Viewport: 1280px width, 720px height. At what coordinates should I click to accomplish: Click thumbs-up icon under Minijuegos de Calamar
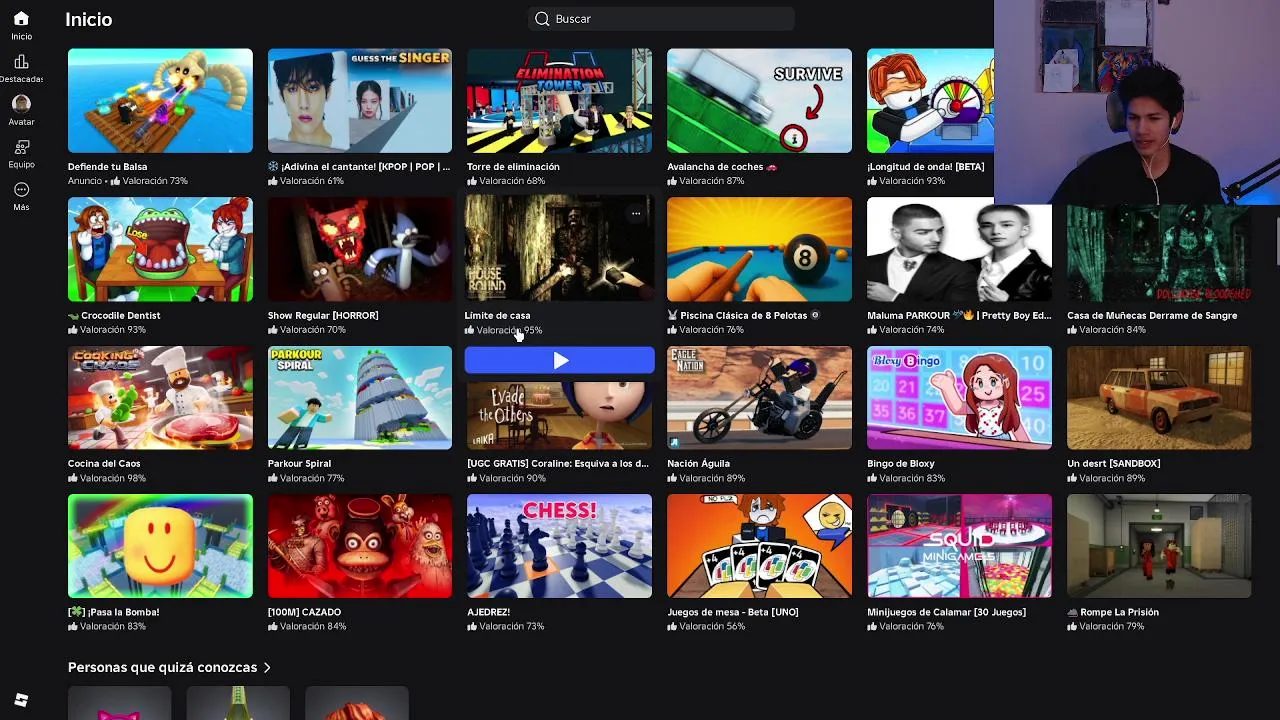[872, 627]
